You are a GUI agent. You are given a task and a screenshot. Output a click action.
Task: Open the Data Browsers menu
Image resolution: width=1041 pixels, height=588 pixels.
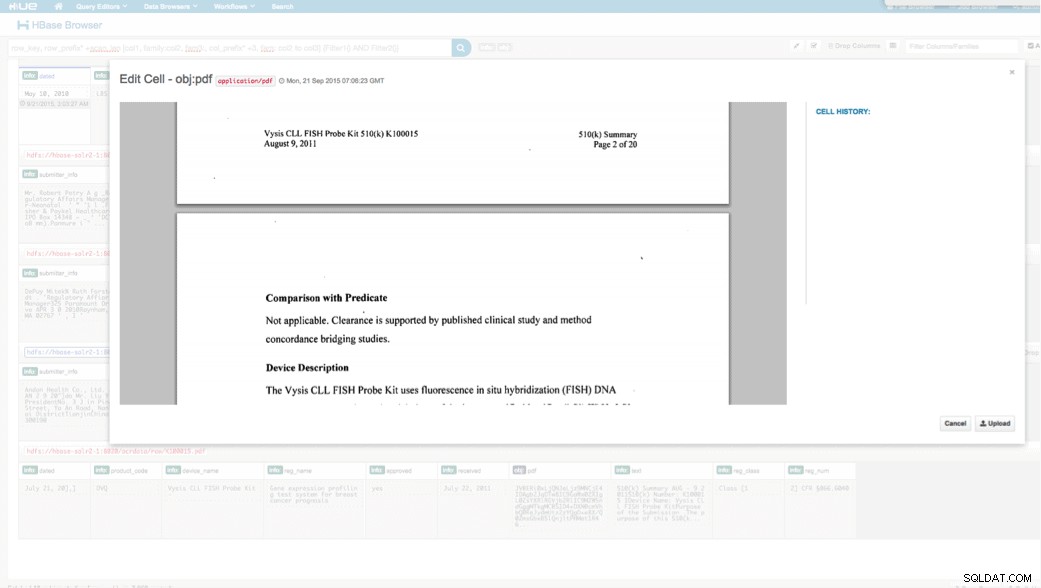coord(170,7)
